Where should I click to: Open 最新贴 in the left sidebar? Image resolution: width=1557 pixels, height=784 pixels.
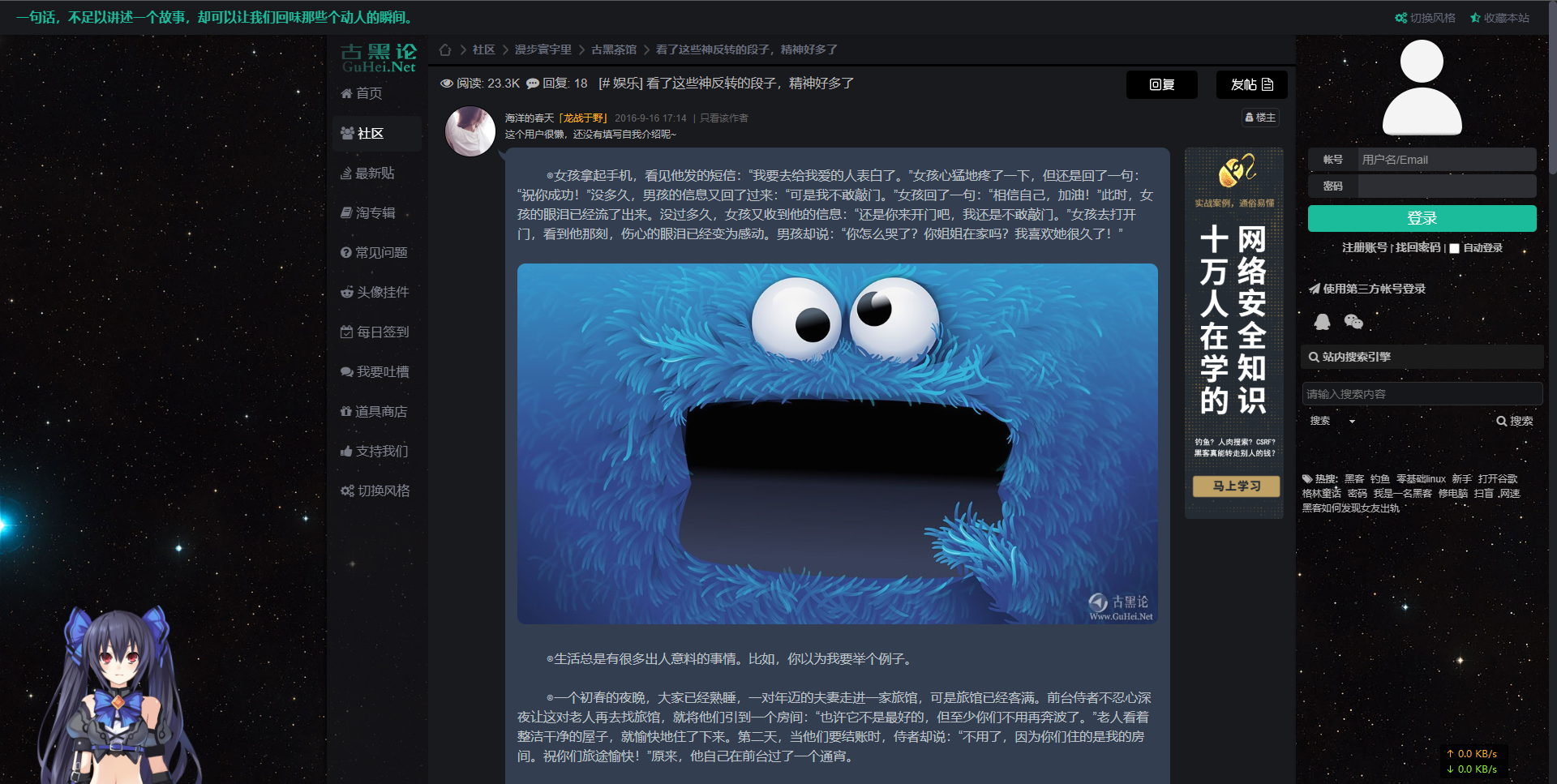point(367,174)
